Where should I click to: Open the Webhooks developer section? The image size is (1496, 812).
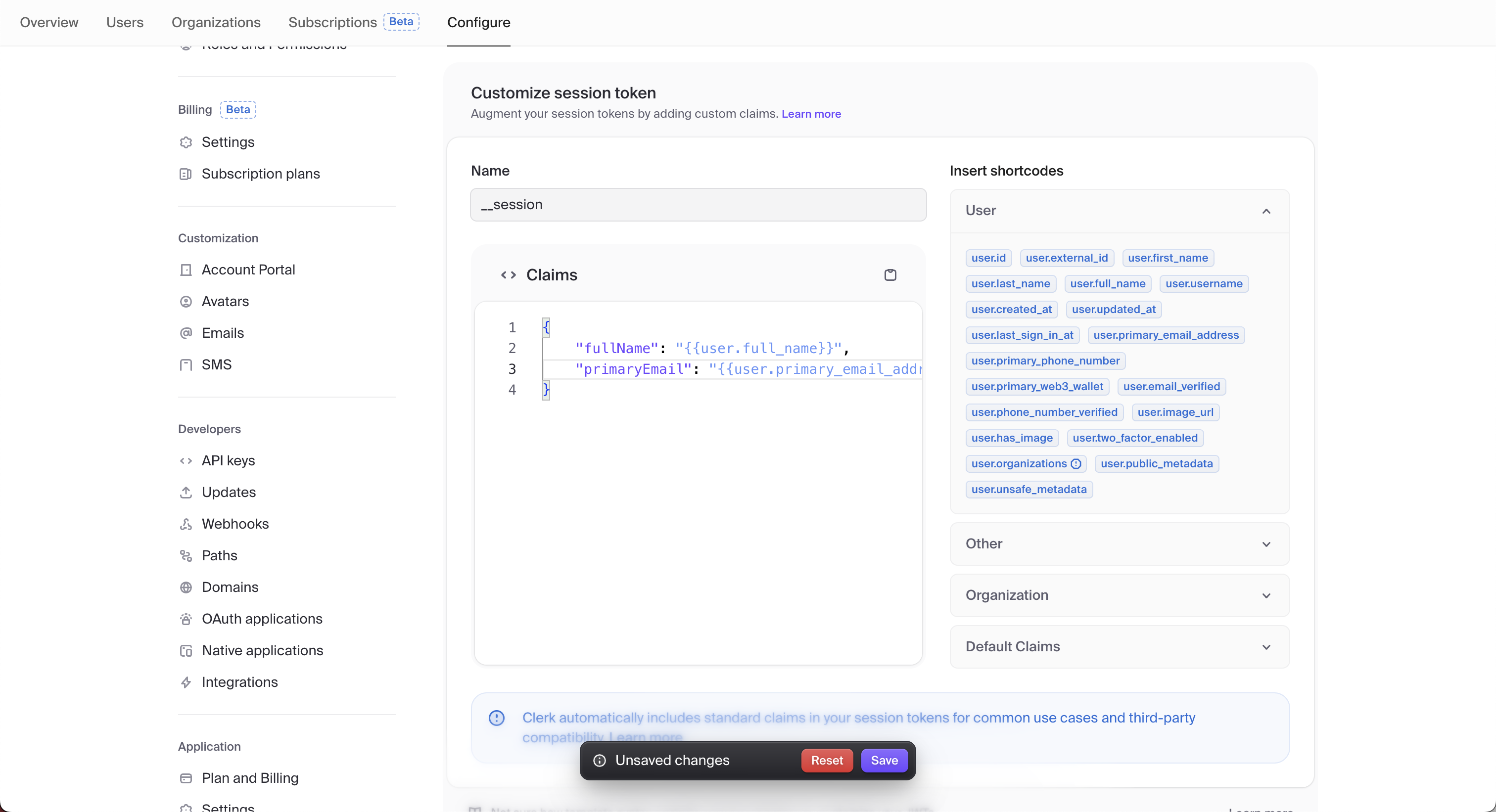235,524
